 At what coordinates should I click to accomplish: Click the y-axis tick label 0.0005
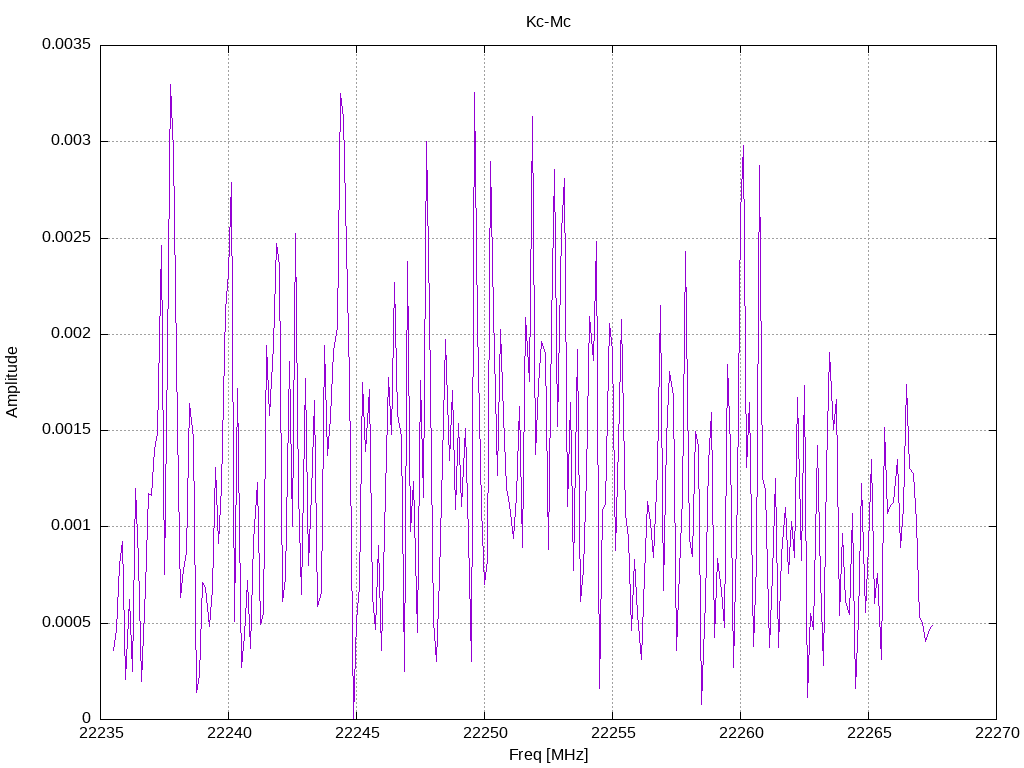[67, 622]
